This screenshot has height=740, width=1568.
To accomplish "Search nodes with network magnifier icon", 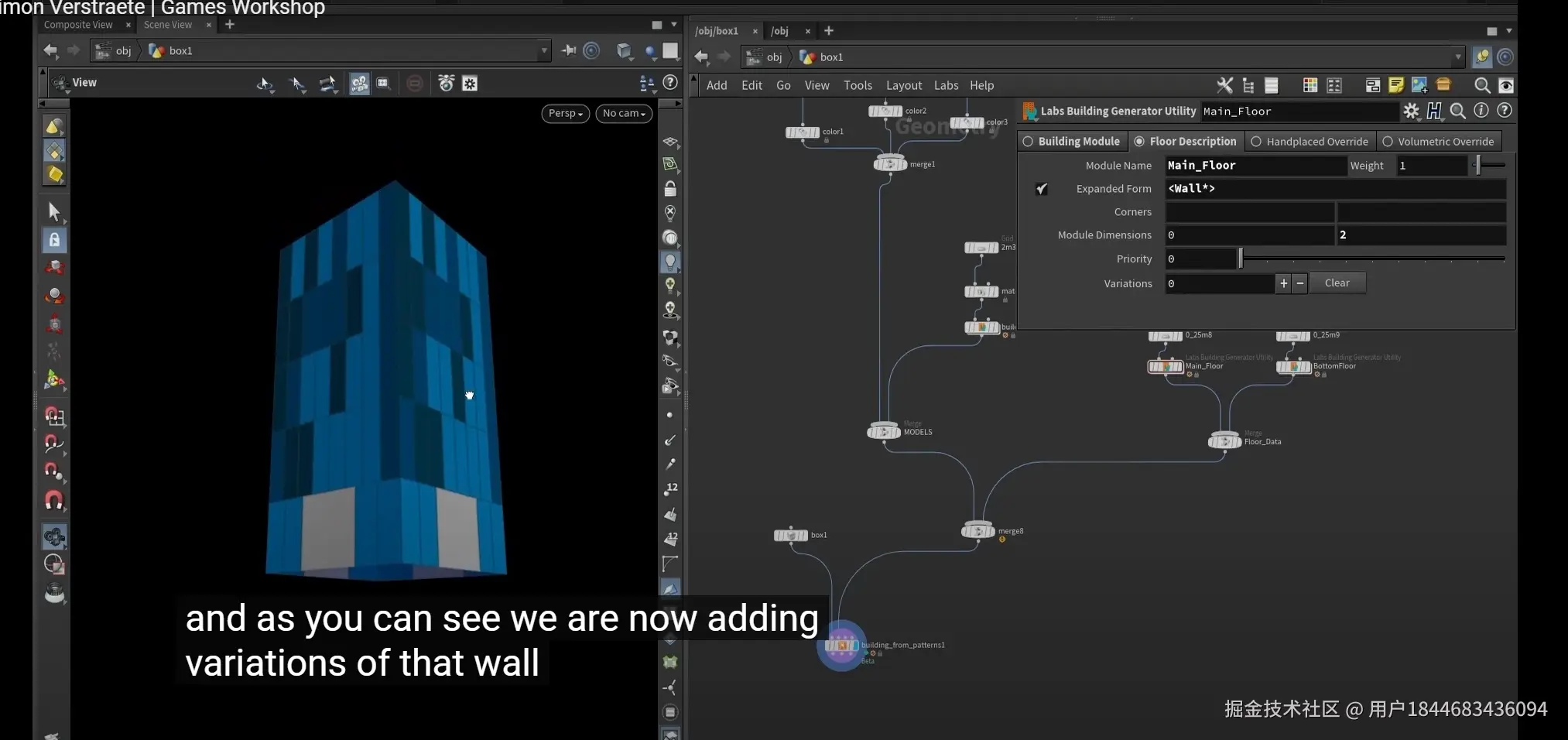I will click(1482, 85).
